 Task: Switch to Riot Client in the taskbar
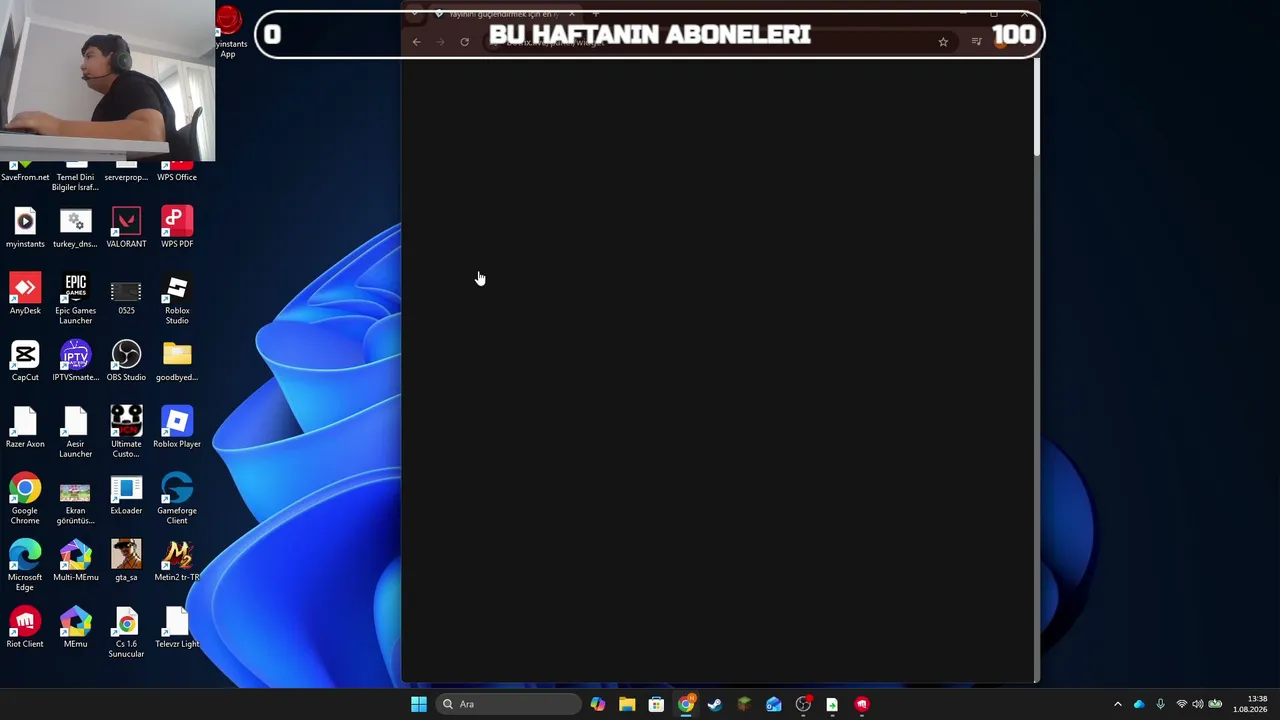tap(861, 704)
